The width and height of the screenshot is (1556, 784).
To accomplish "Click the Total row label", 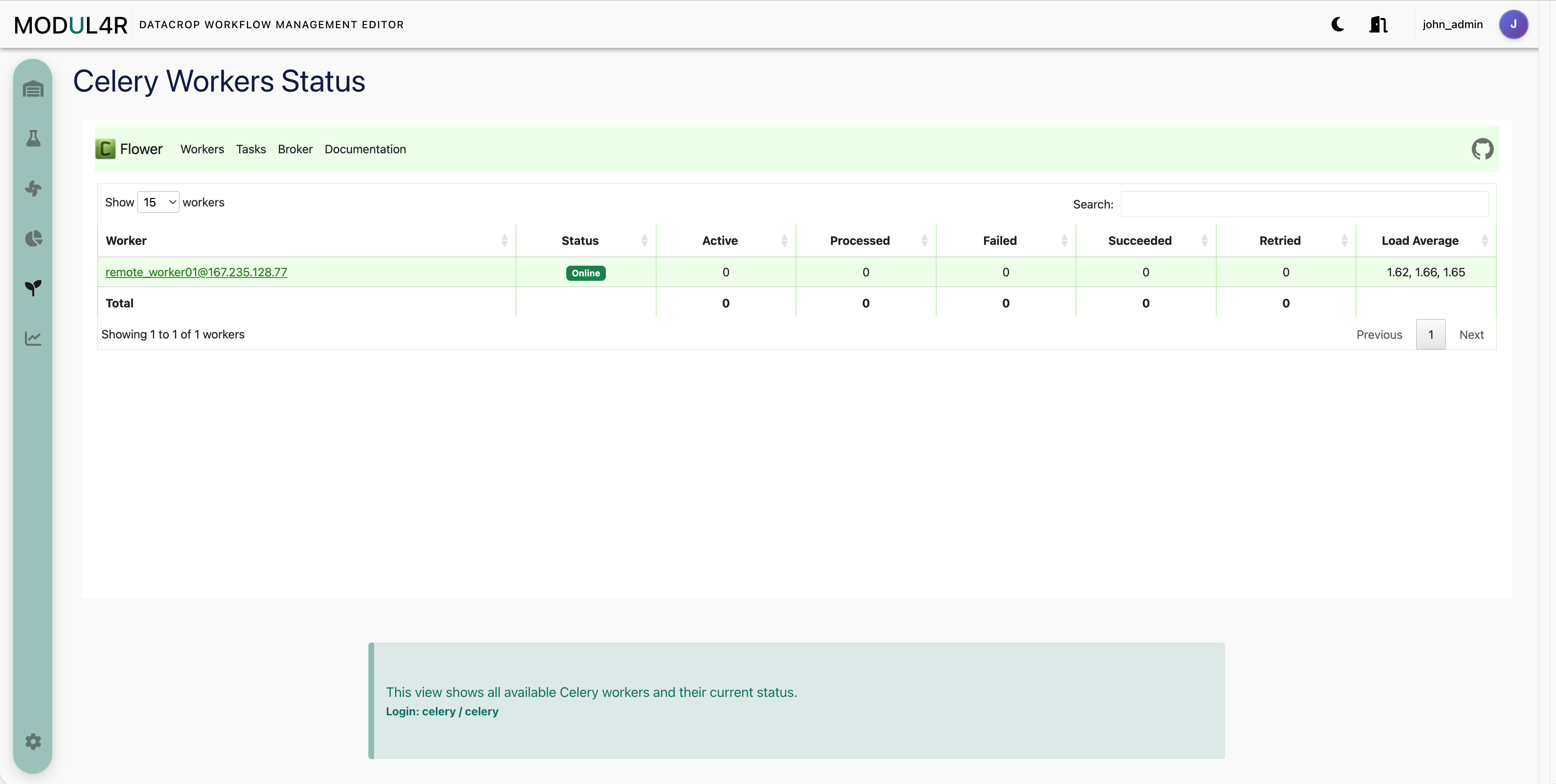I will pos(120,303).
